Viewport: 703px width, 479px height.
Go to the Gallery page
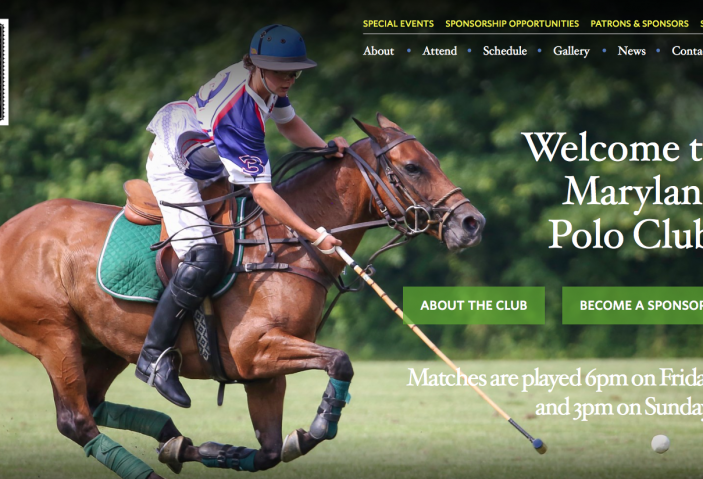[571, 51]
